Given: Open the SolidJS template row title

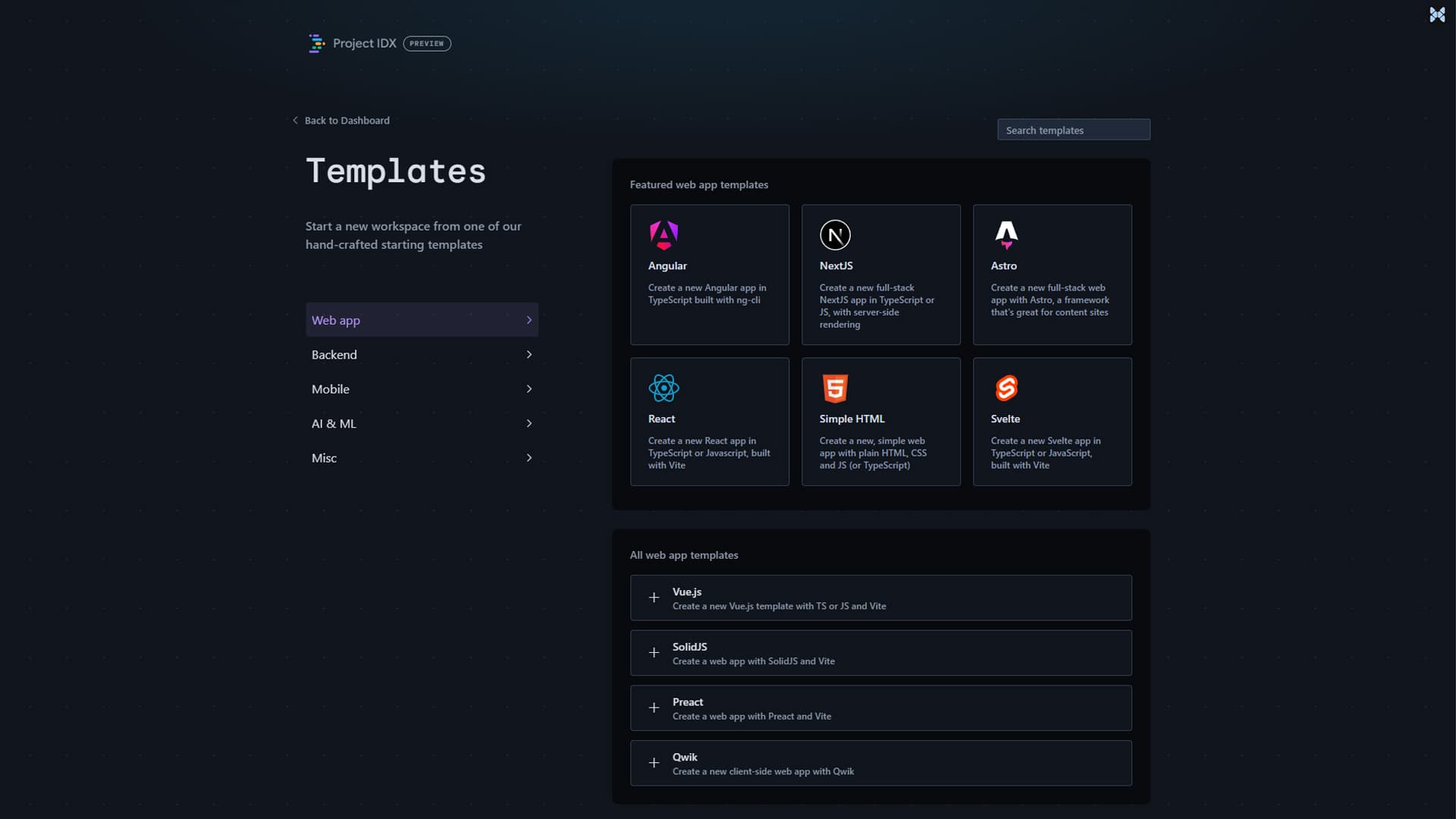Looking at the screenshot, I should [689, 647].
